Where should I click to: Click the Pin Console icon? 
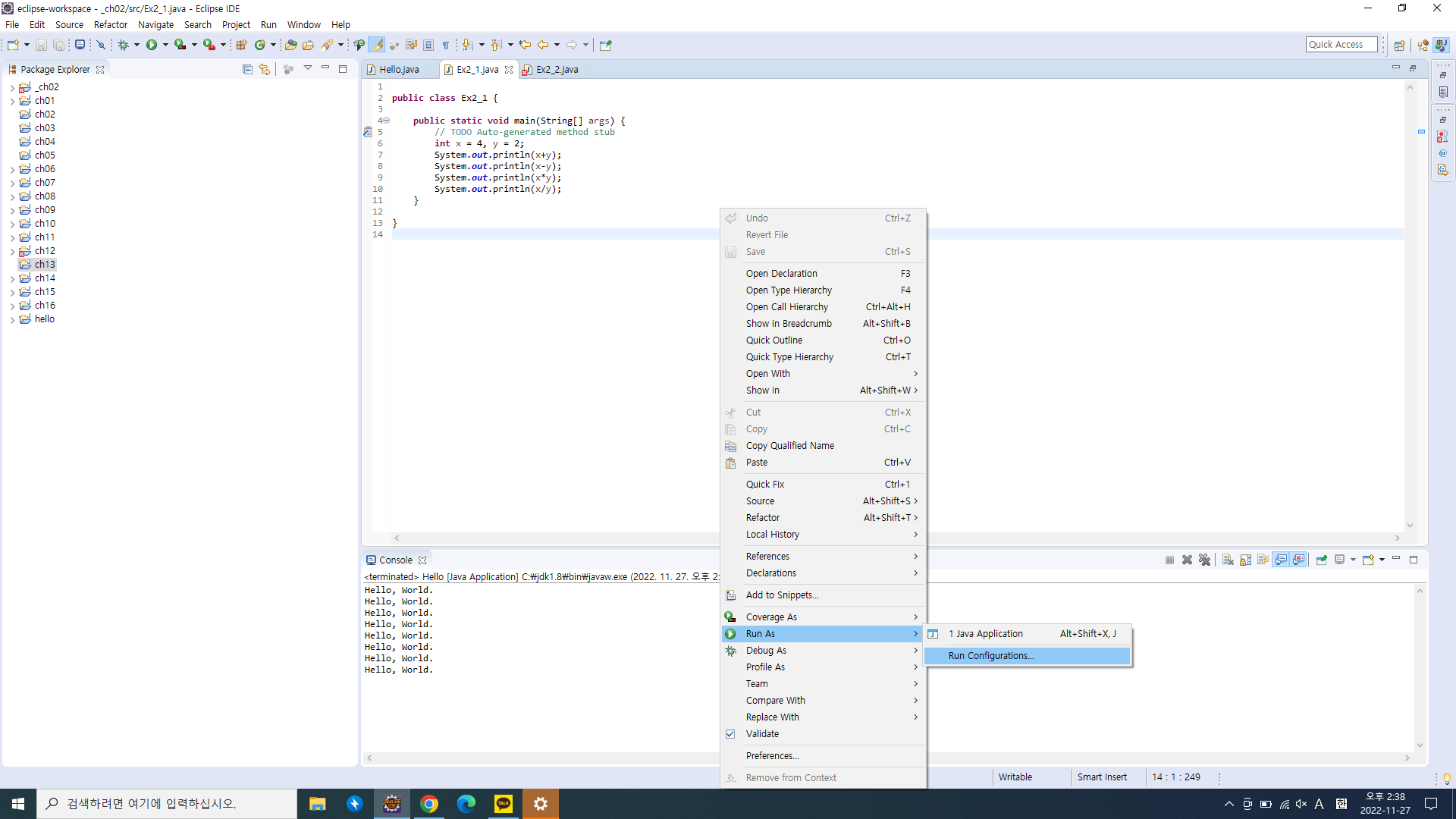click(1322, 560)
